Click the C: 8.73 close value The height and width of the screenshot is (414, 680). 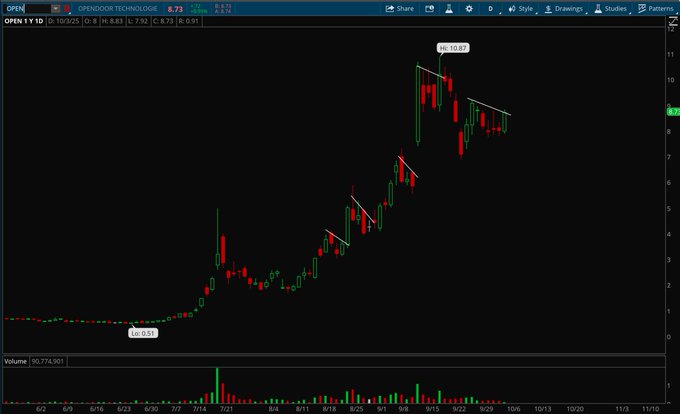163,21
